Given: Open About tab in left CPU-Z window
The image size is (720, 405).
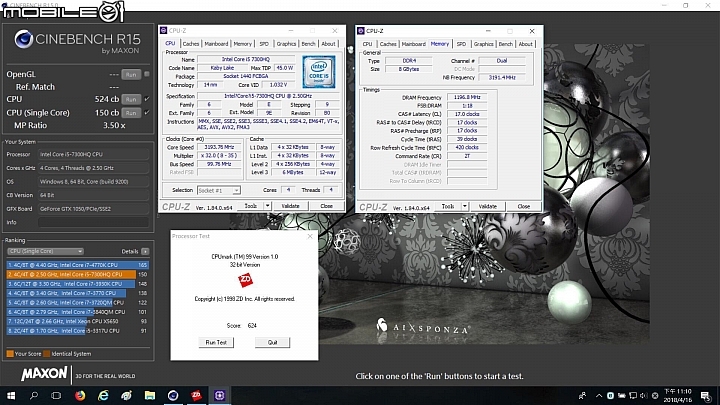Looking at the screenshot, I should (x=328, y=44).
